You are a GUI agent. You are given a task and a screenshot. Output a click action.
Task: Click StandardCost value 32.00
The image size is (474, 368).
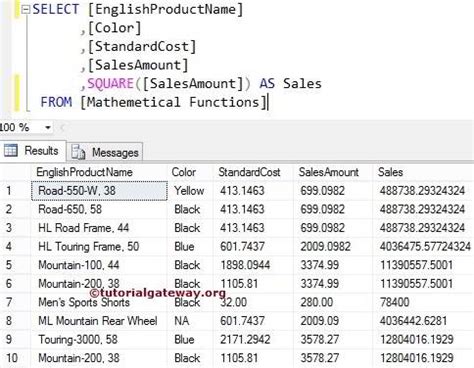(x=253, y=302)
